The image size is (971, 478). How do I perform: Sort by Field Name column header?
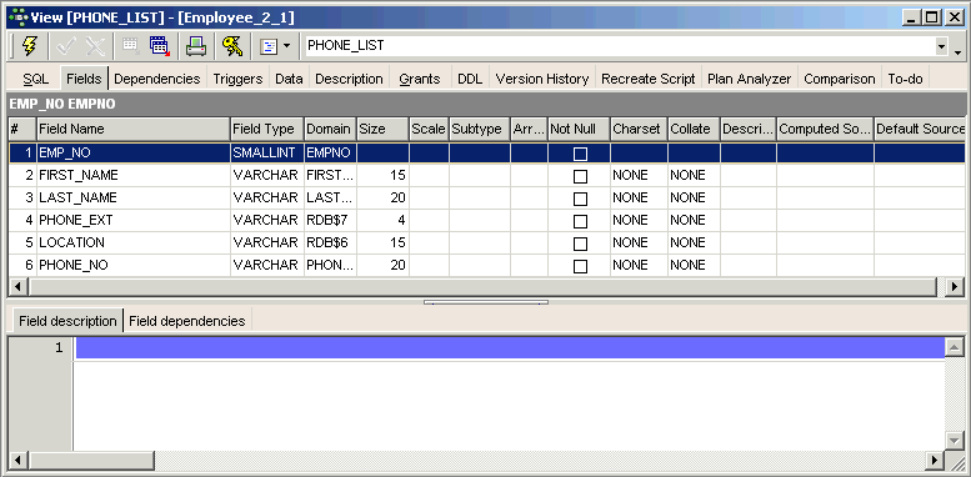(132, 129)
